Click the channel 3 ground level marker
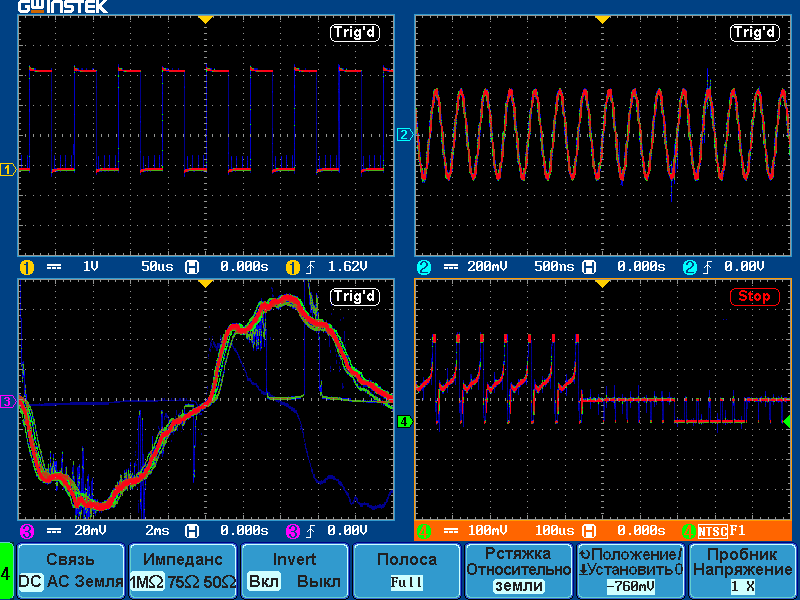The height and width of the screenshot is (600, 800). click(7, 402)
